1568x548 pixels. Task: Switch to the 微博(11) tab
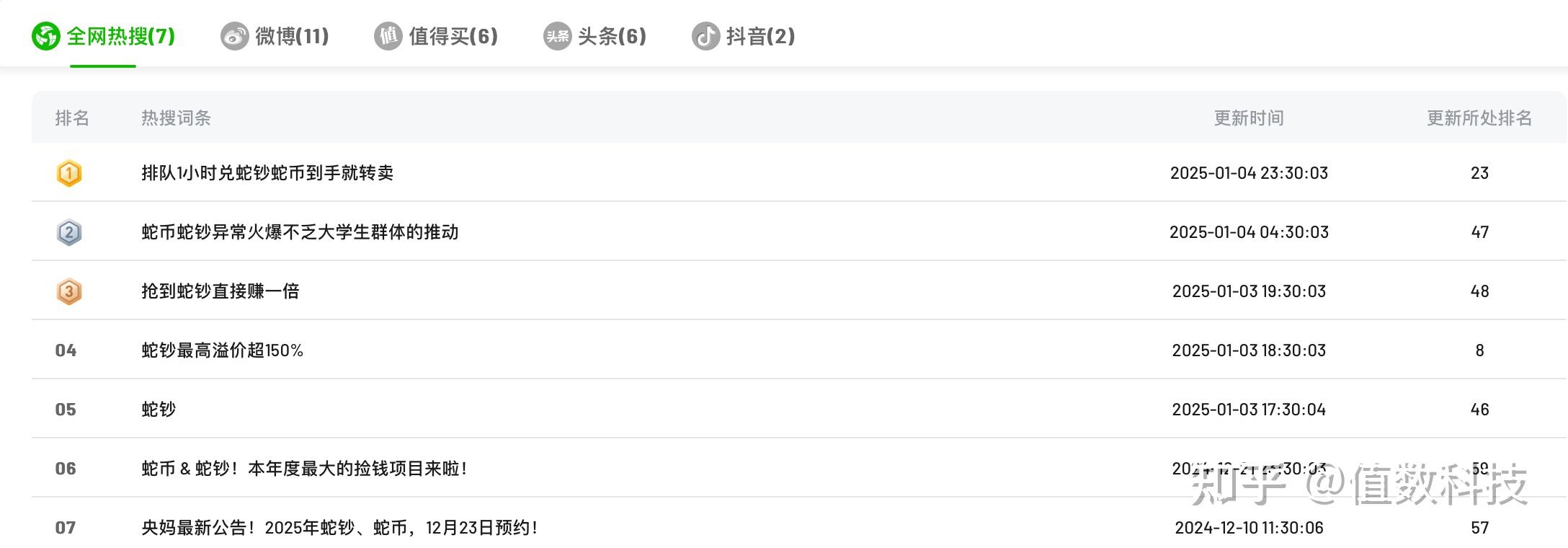pyautogui.click(x=292, y=36)
